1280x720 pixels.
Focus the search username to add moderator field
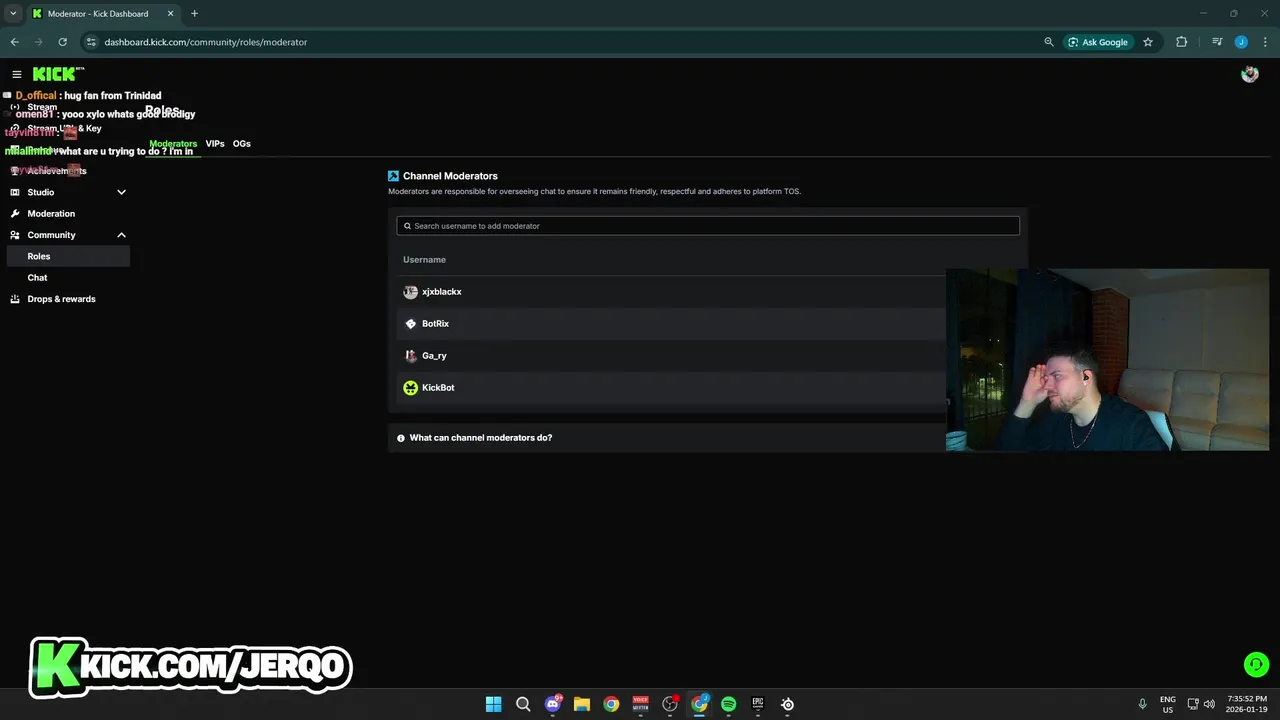708,226
